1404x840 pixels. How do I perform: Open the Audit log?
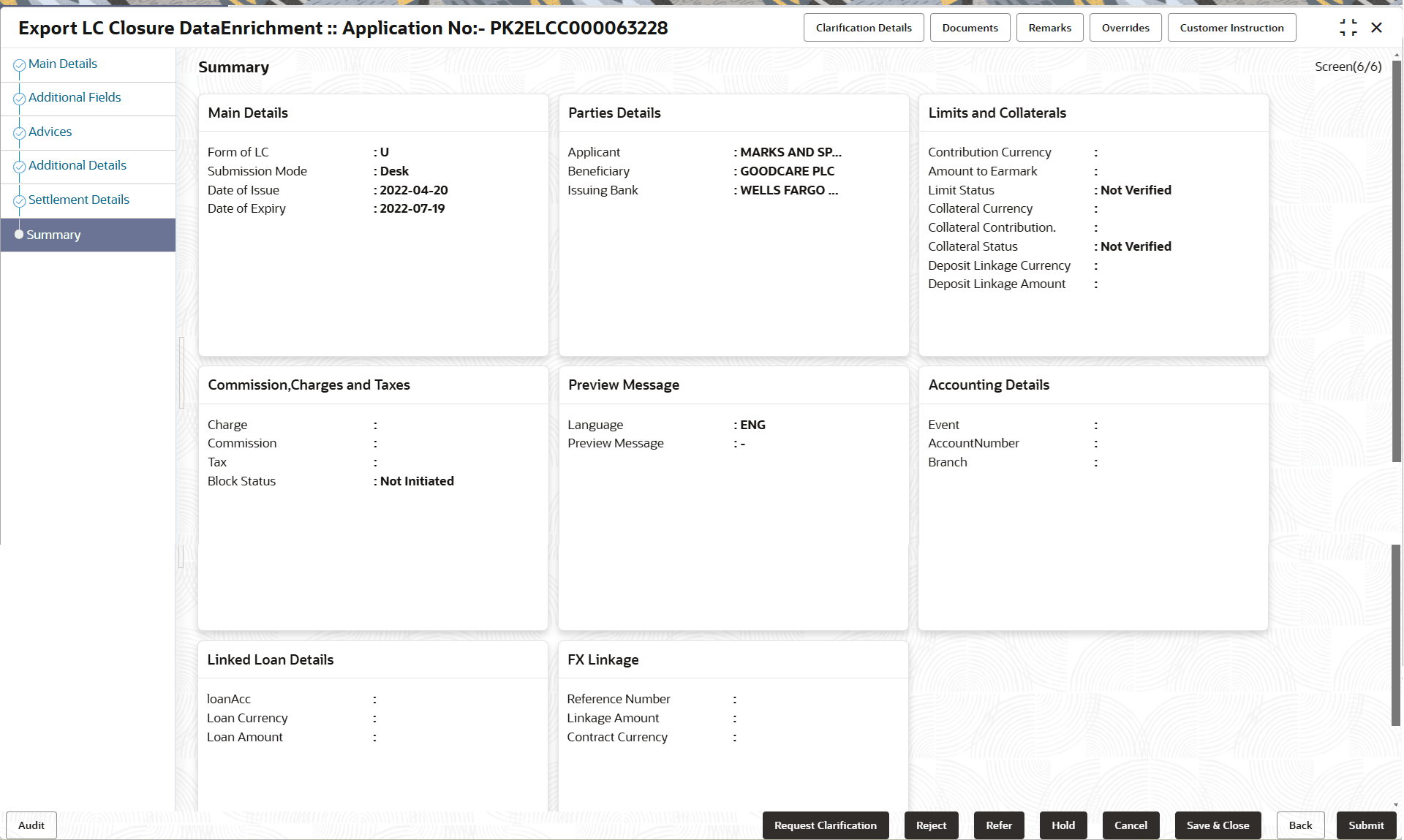pyautogui.click(x=31, y=825)
